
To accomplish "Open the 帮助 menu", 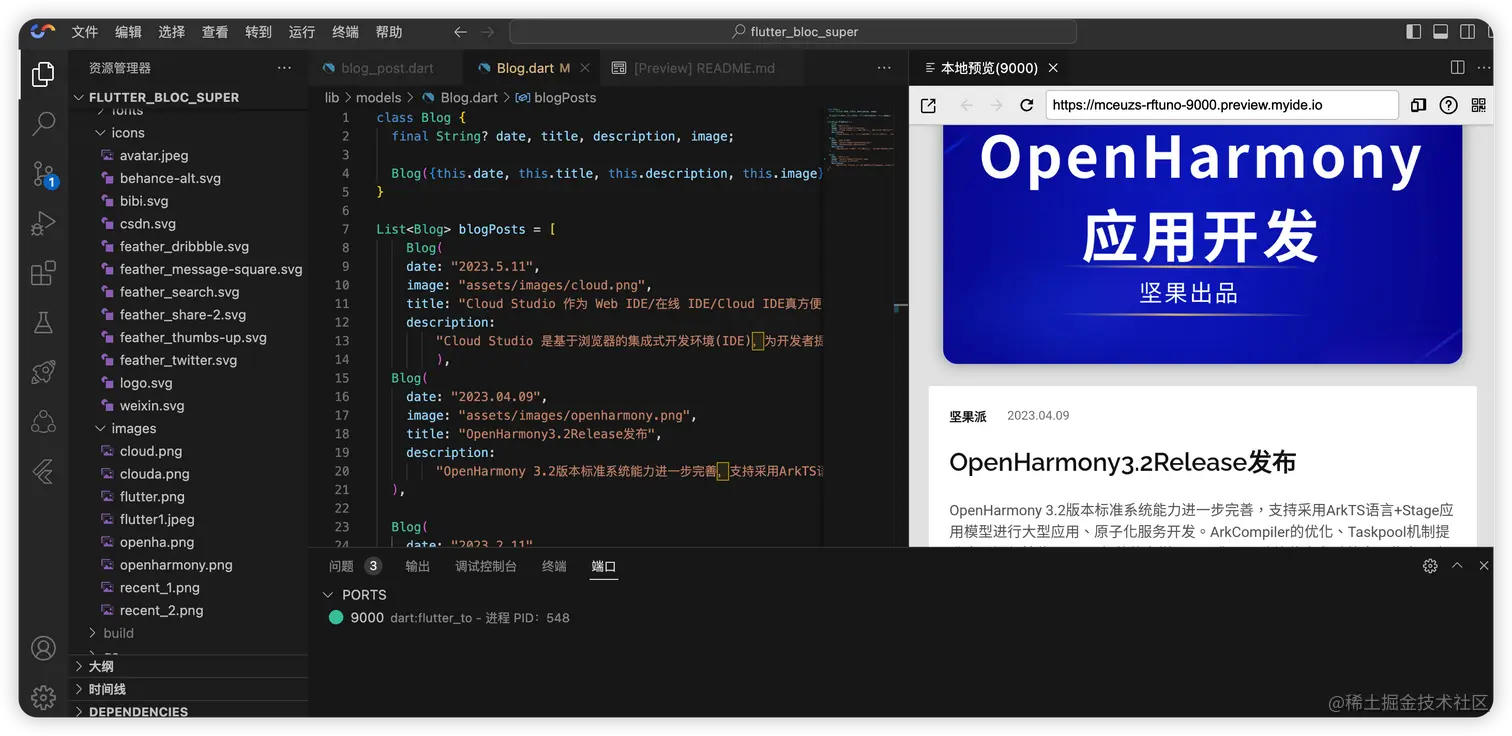I will tap(389, 32).
